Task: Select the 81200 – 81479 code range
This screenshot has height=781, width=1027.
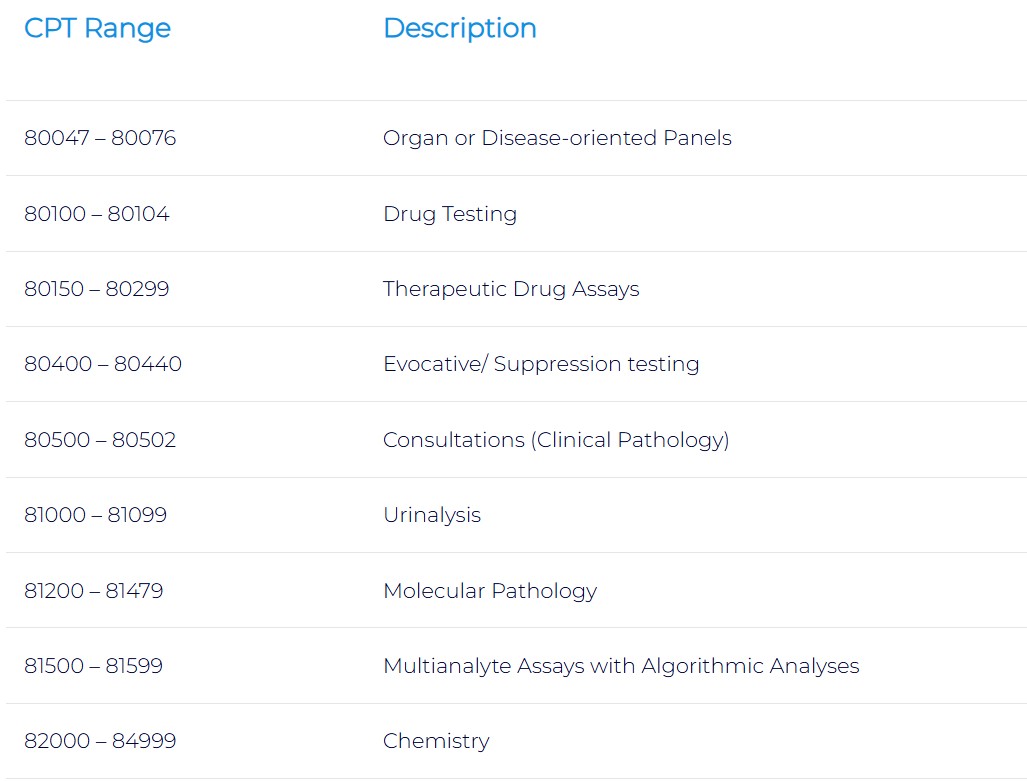Action: (x=94, y=591)
